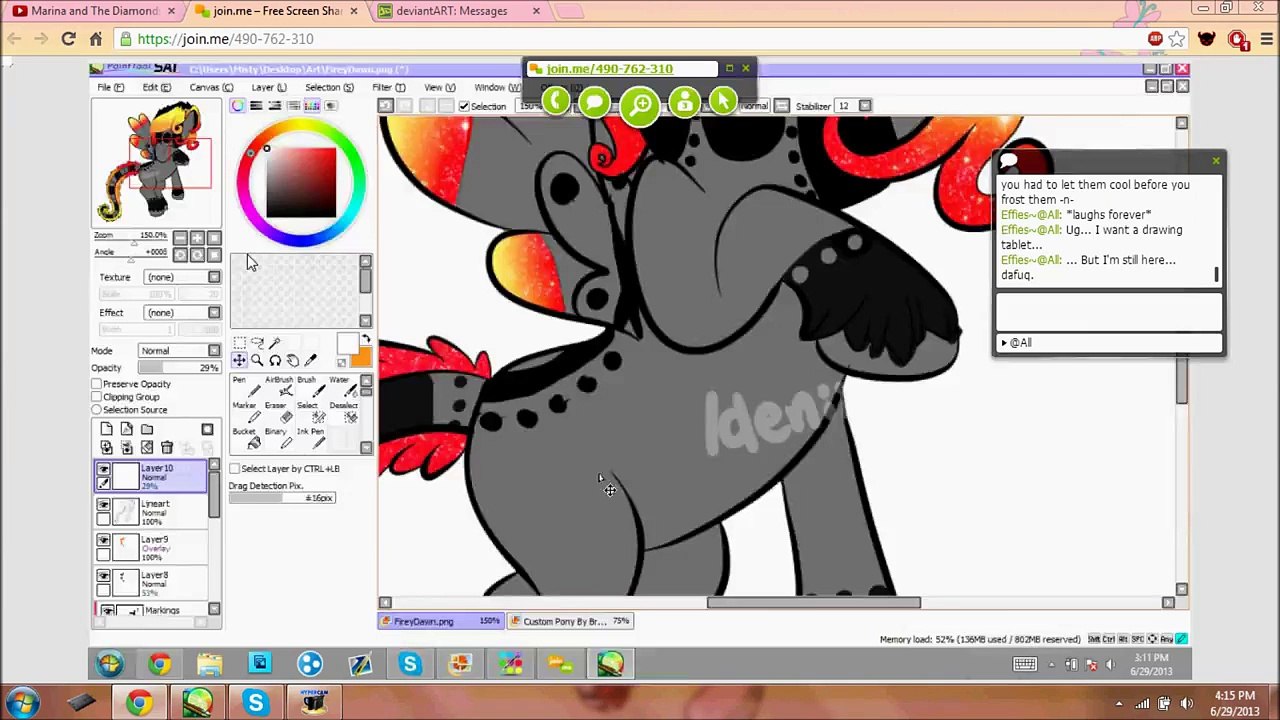Activate the Rotate canvas tool
The width and height of the screenshot is (1280, 720).
click(275, 361)
